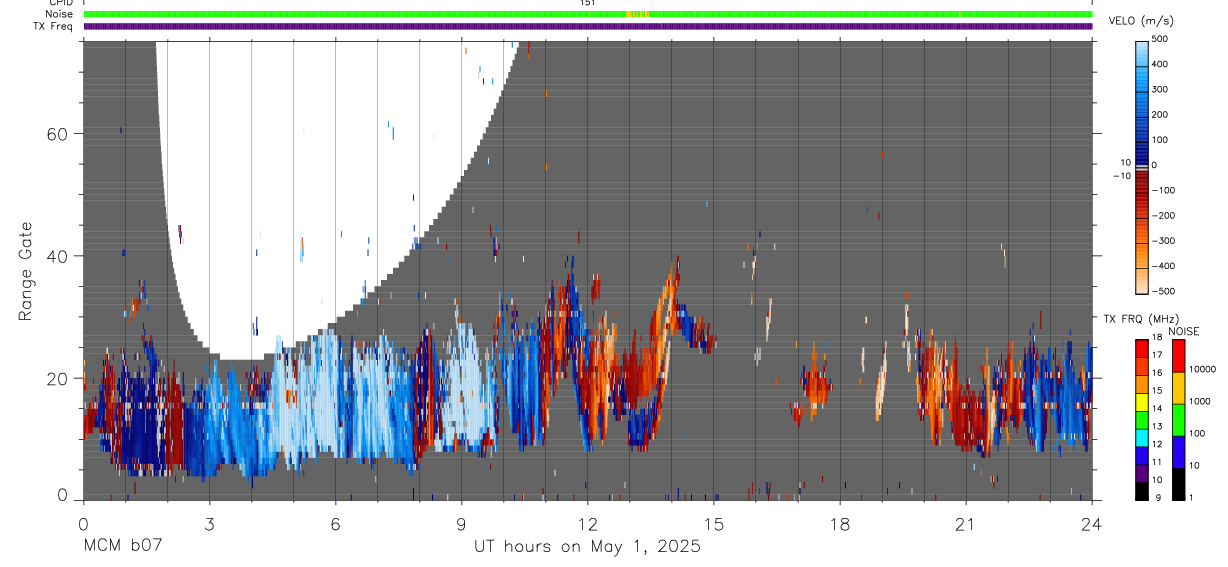This screenshot has width=1228, height=567.
Task: Click the 'VELO (m/s)' colorbar title
Action: (x=1141, y=21)
